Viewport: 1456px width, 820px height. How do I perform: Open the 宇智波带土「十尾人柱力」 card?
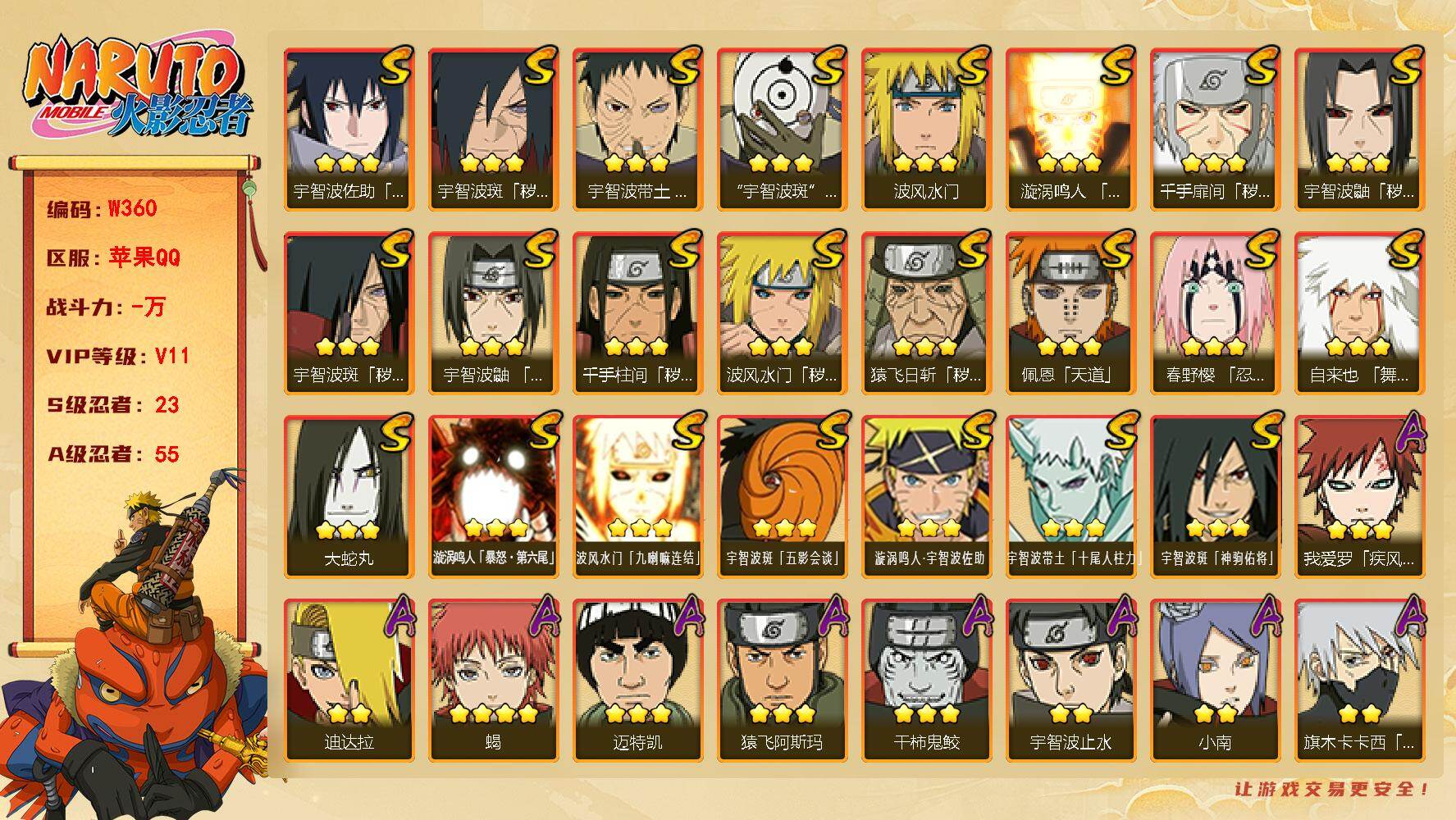(x=1071, y=497)
